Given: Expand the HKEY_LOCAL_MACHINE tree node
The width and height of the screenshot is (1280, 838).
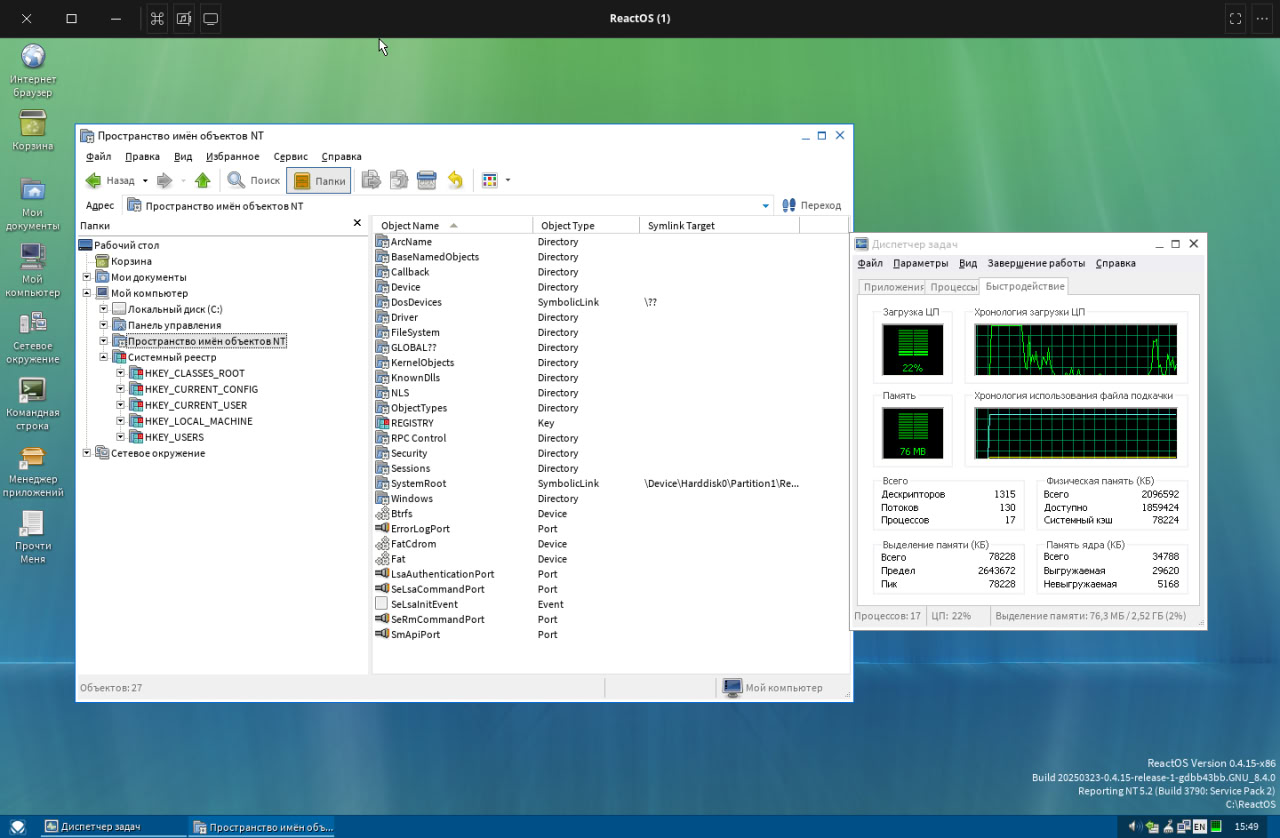Looking at the screenshot, I should tap(121, 421).
